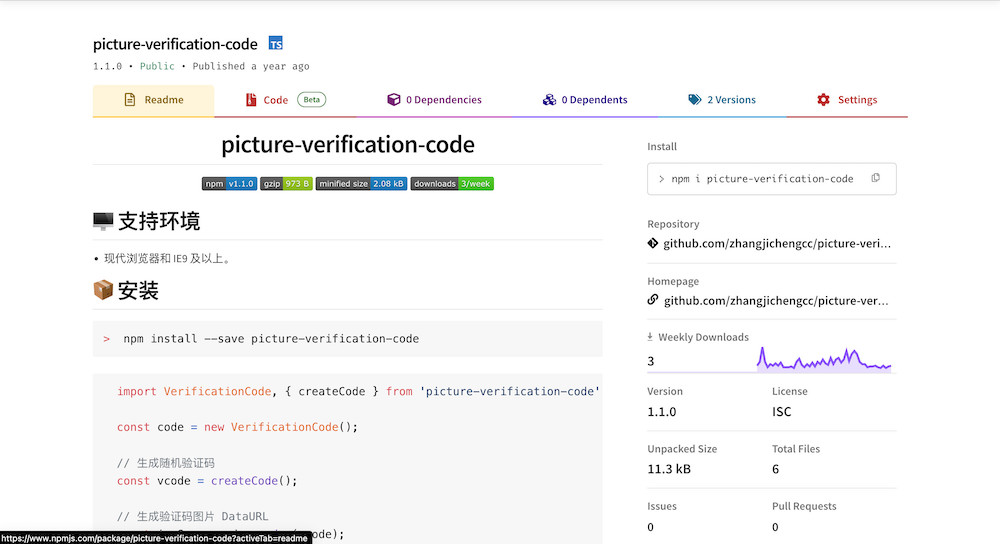1000x544 pixels.
Task: Click the Code file icon
Action: point(251,99)
